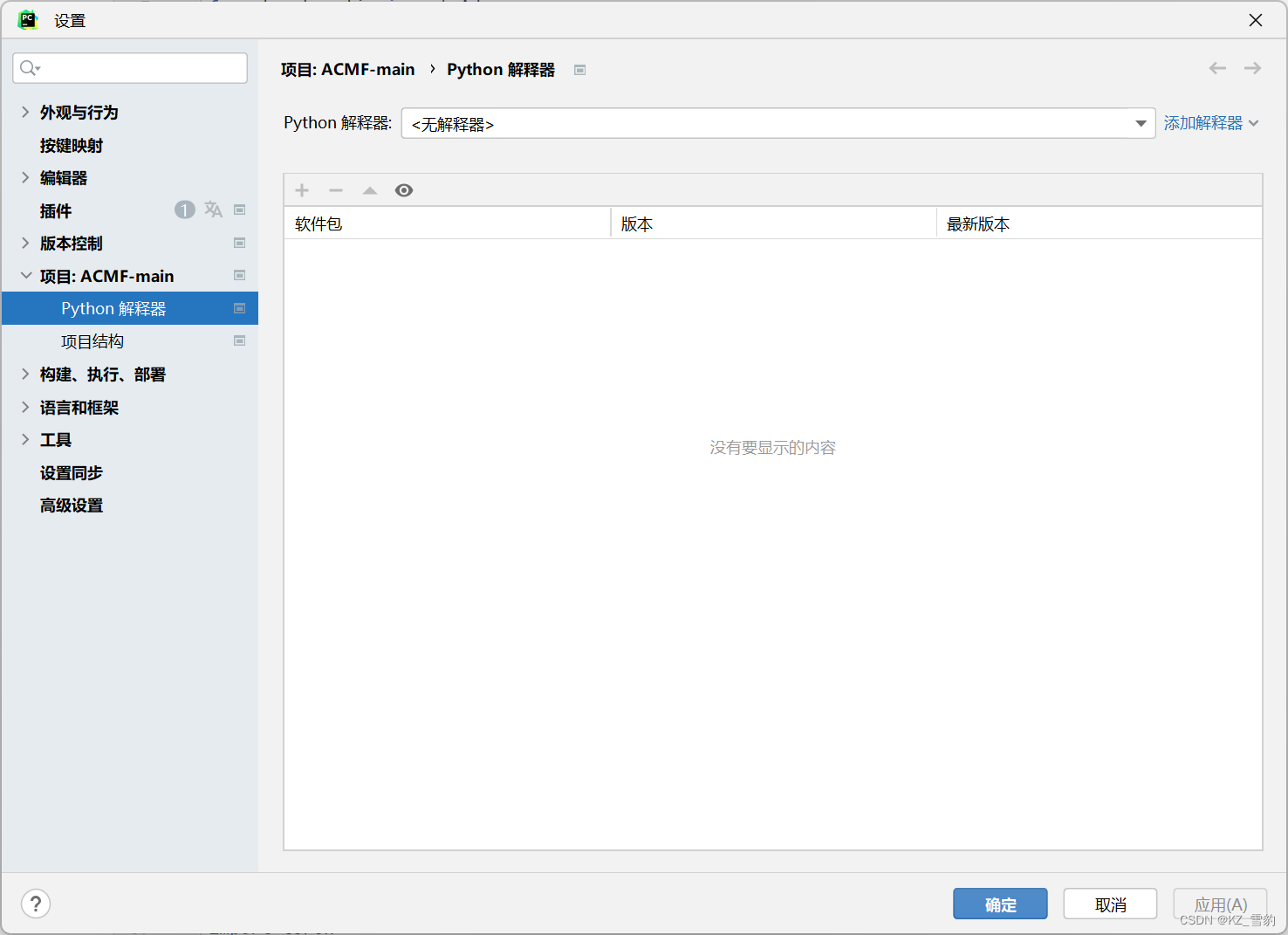1288x935 pixels.
Task: Click the remove package minus icon
Action: coord(336,190)
